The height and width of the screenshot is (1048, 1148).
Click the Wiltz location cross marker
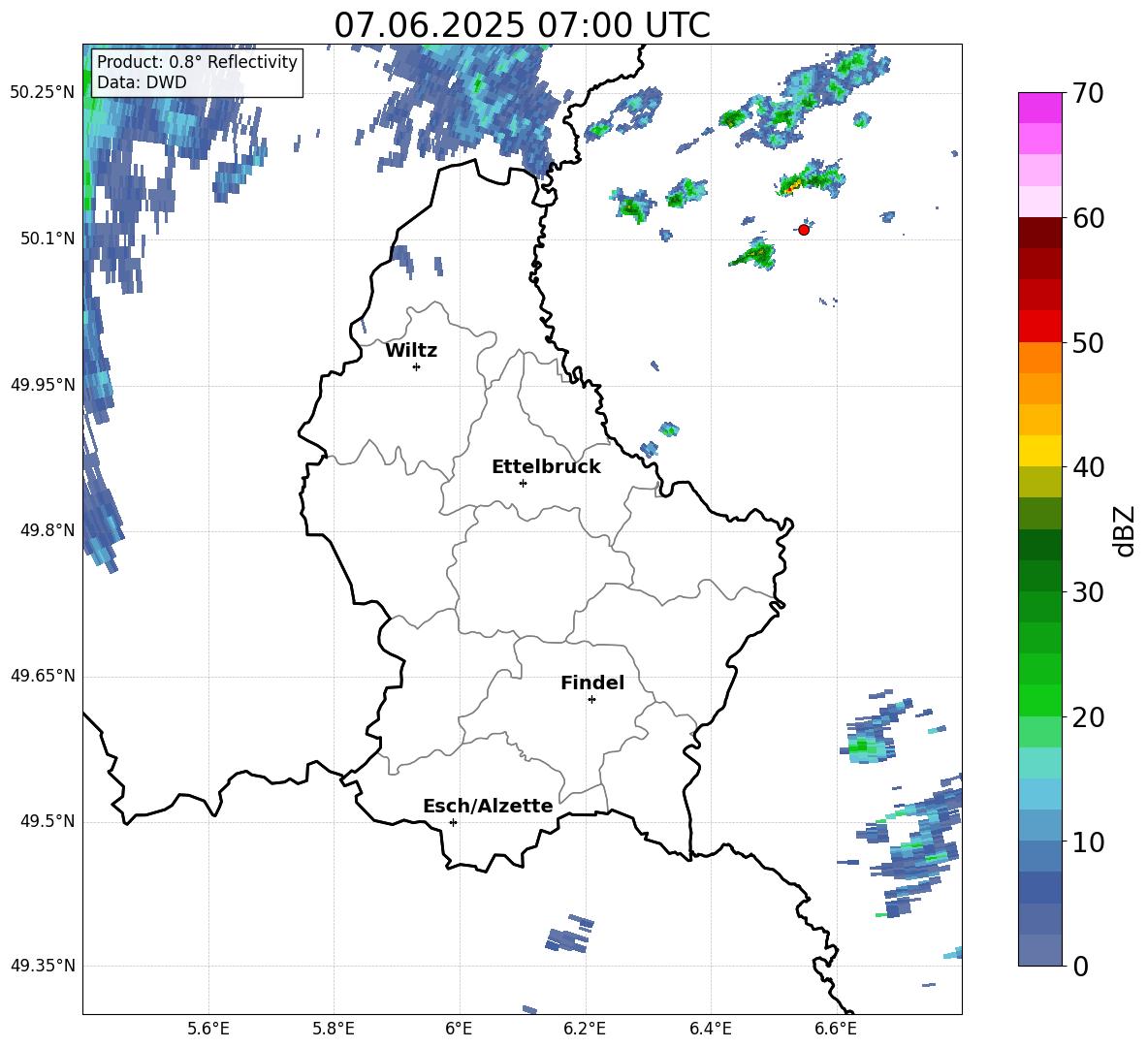coord(417,367)
